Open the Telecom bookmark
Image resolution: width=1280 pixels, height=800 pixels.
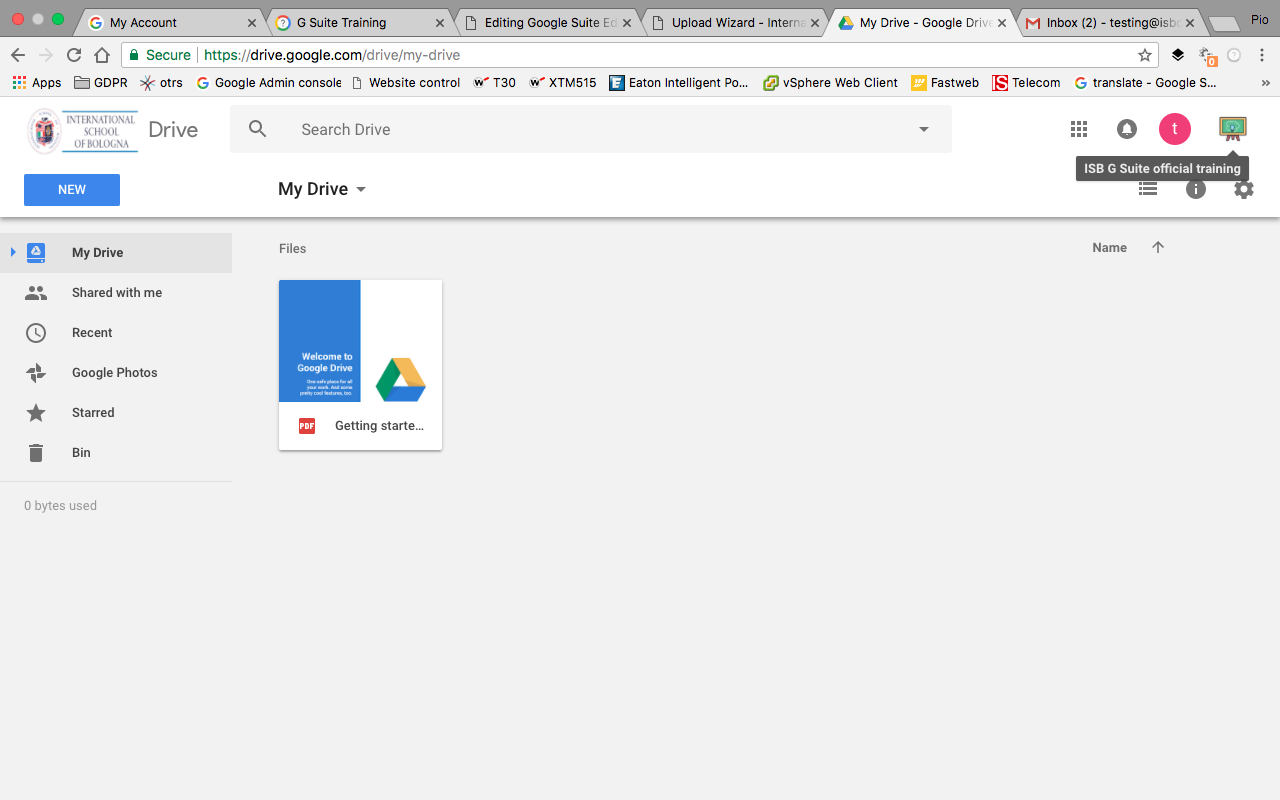(1026, 83)
